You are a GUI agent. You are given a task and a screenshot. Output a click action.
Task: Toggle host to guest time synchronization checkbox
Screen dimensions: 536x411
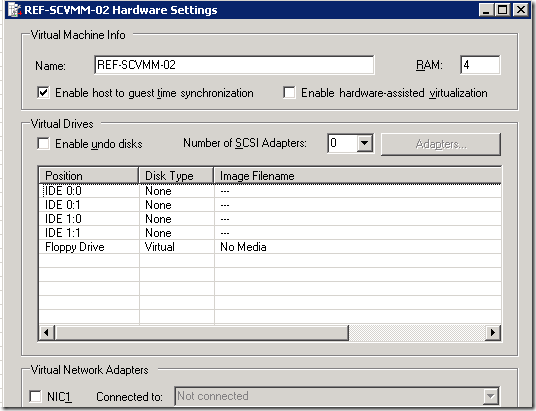(x=43, y=93)
